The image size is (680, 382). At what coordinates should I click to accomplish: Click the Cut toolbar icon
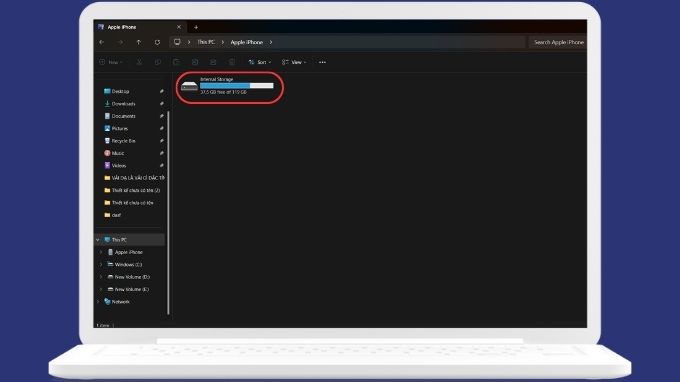coord(139,62)
